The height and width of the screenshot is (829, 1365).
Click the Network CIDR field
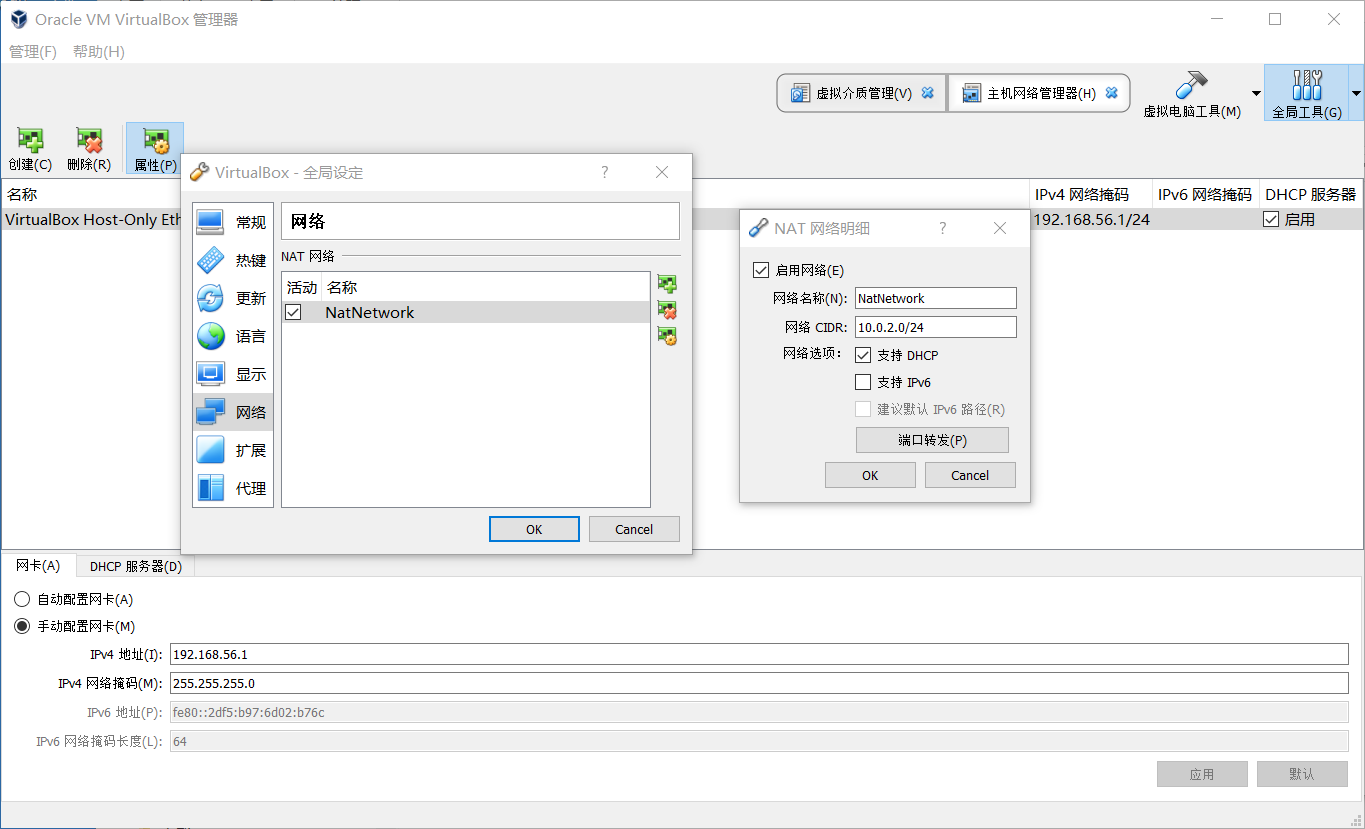click(935, 327)
